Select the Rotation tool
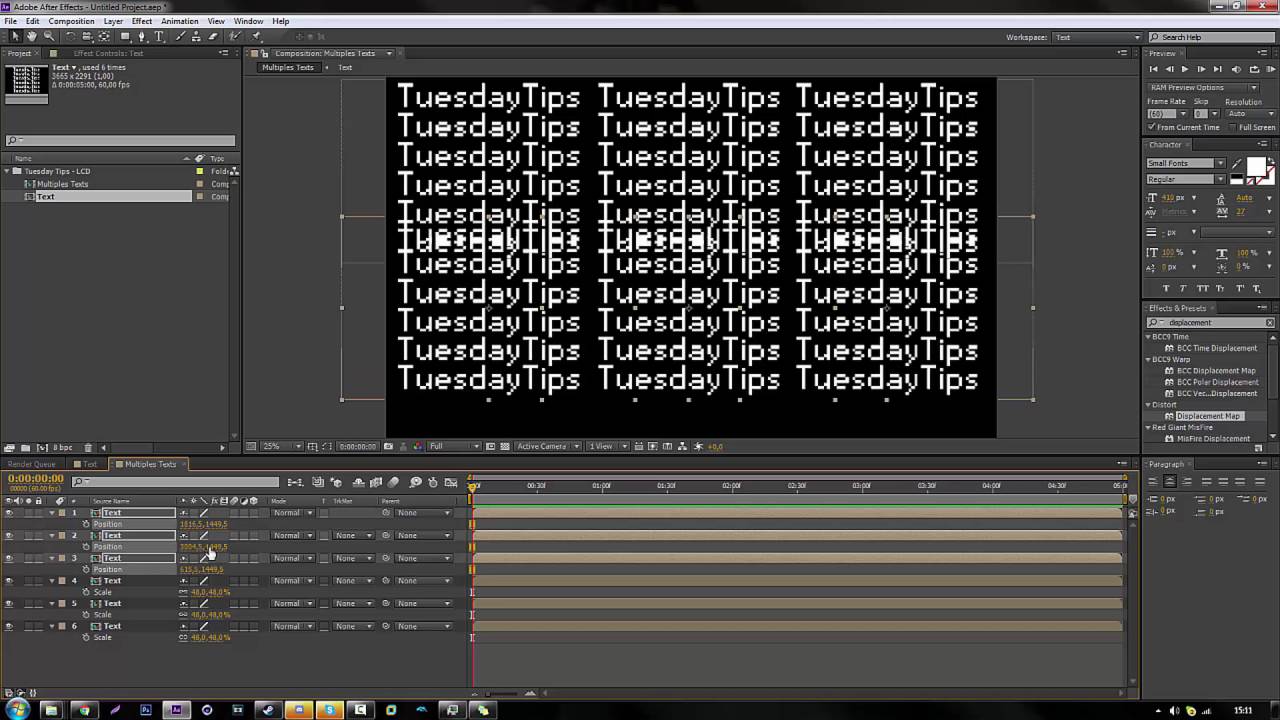The image size is (1280, 720). [70, 36]
